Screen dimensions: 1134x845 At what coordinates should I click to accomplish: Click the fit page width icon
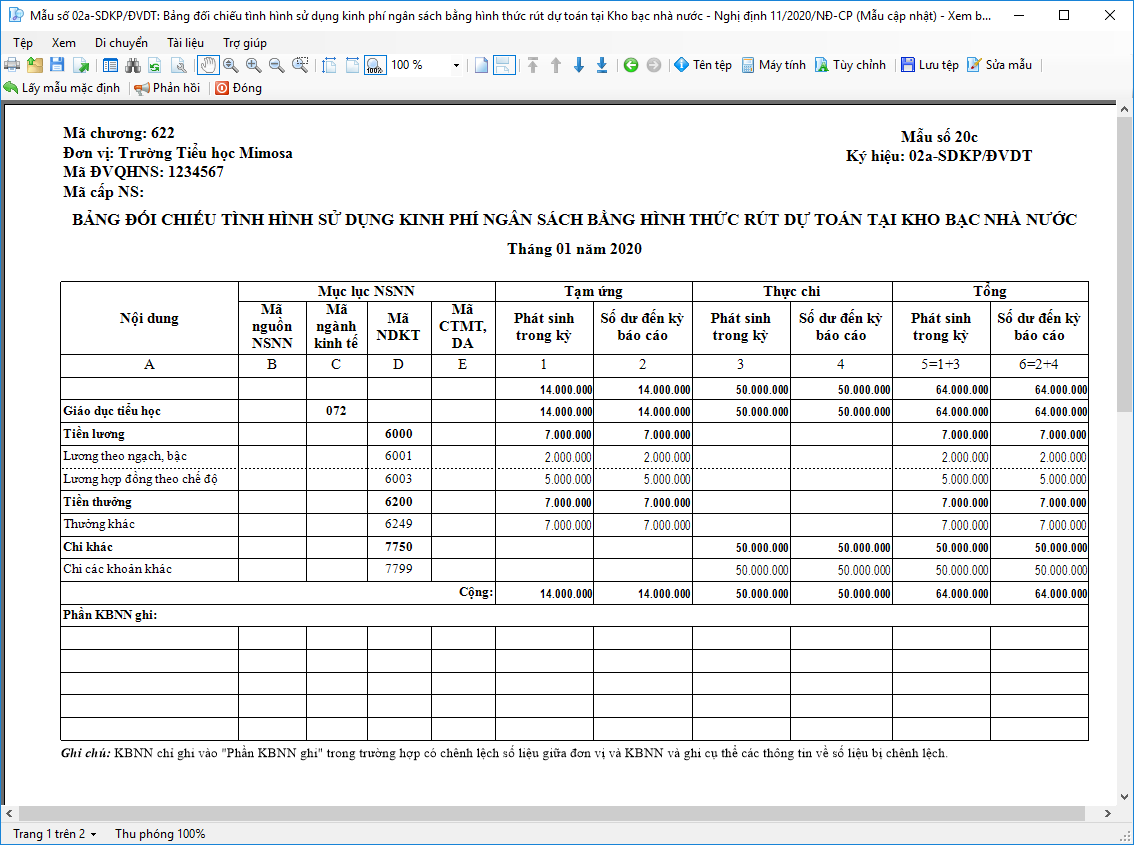[352, 65]
